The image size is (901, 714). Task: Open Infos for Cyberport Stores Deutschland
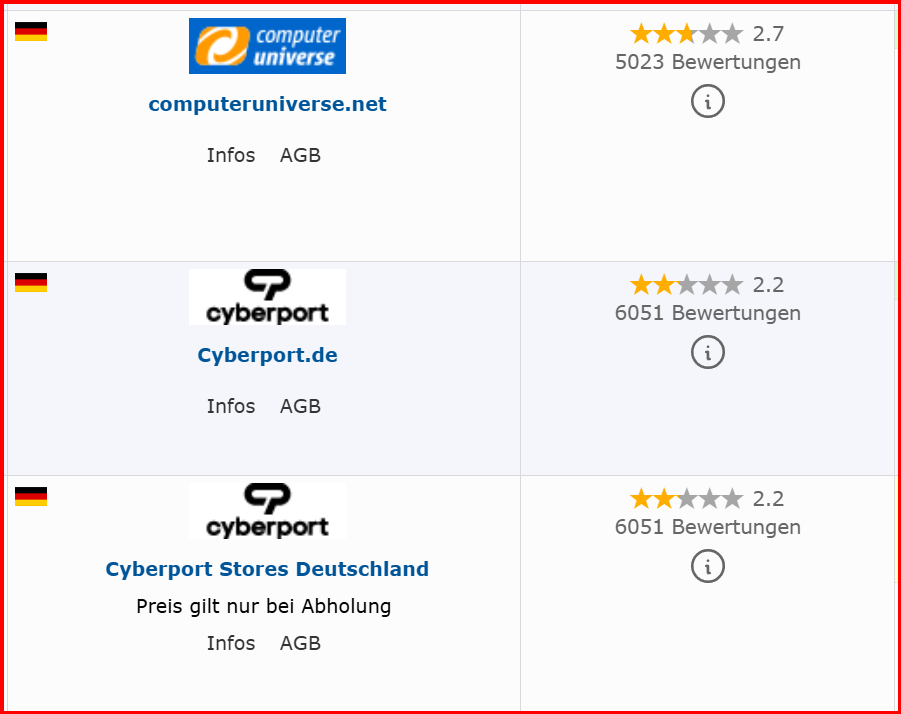point(231,643)
